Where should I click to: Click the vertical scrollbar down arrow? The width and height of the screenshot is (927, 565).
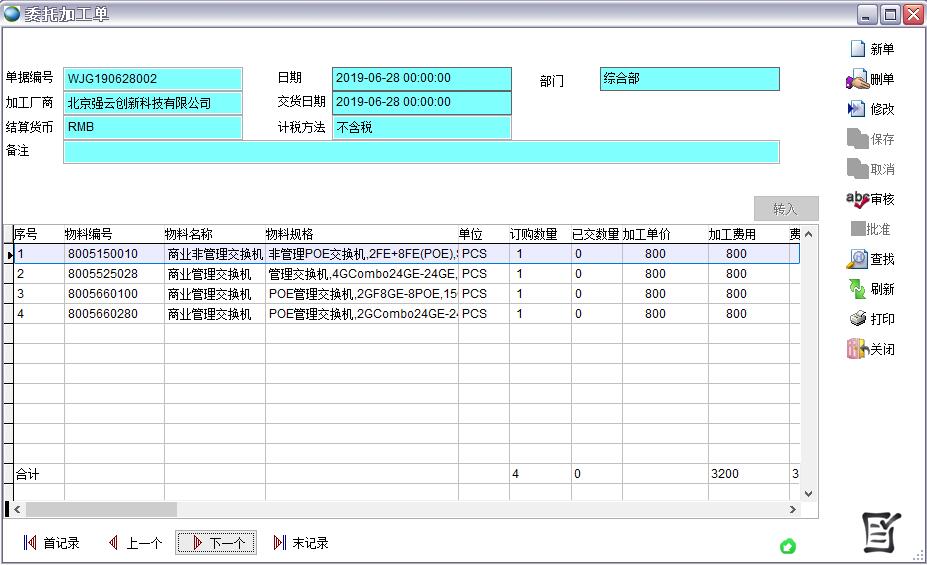[808, 493]
